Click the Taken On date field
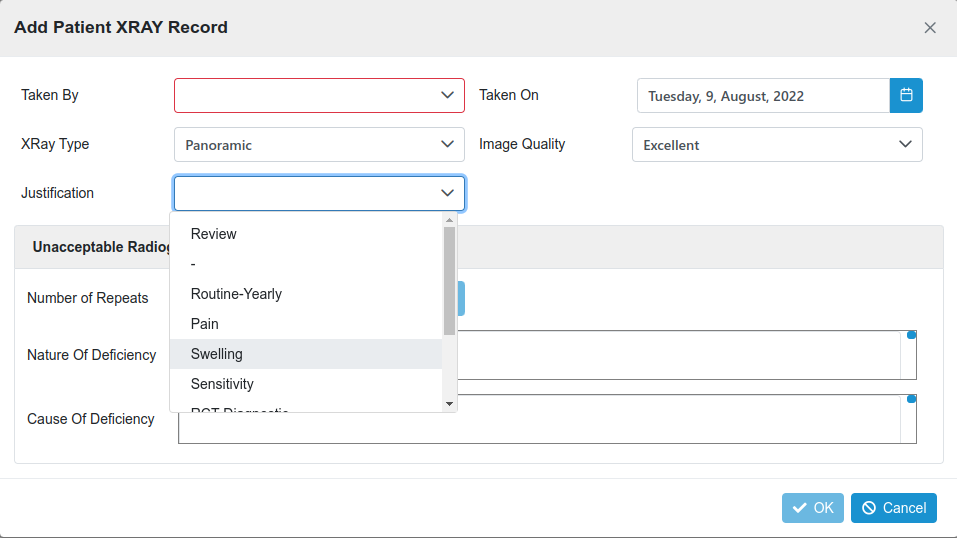Image resolution: width=957 pixels, height=538 pixels. point(763,96)
